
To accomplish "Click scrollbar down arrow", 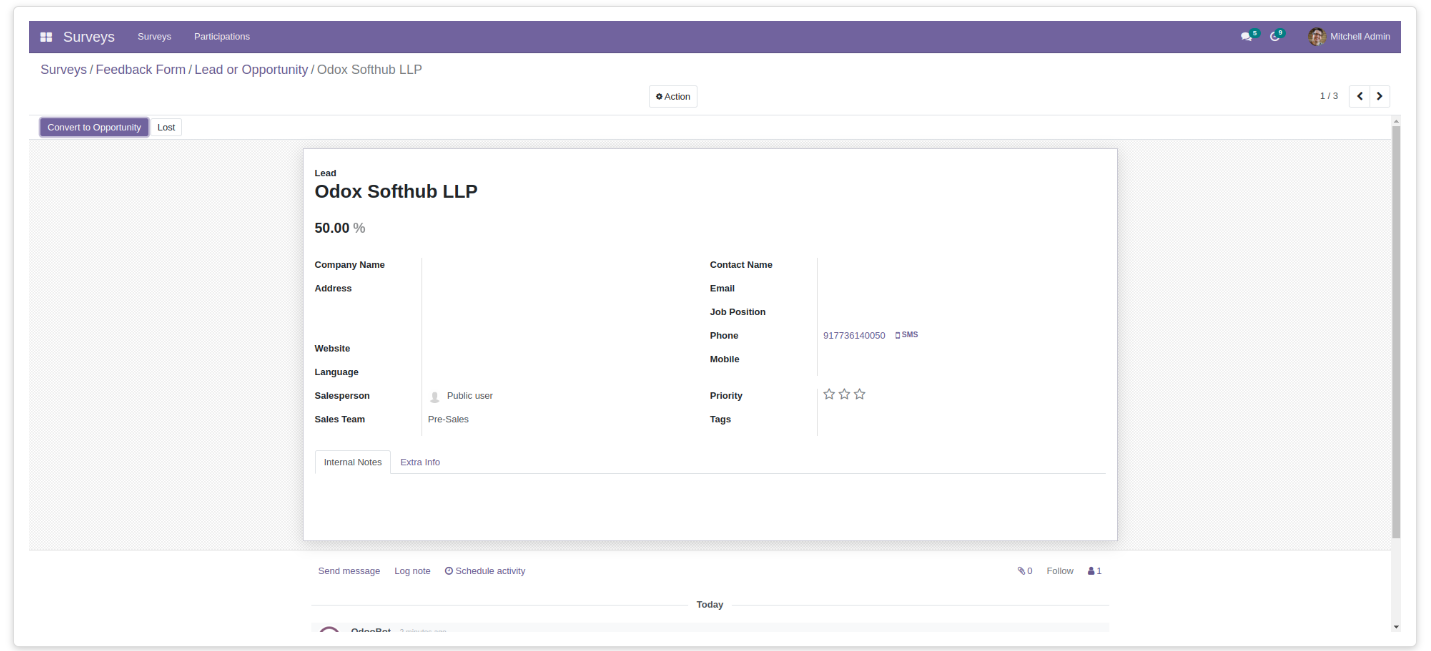I will click(x=1396, y=627).
